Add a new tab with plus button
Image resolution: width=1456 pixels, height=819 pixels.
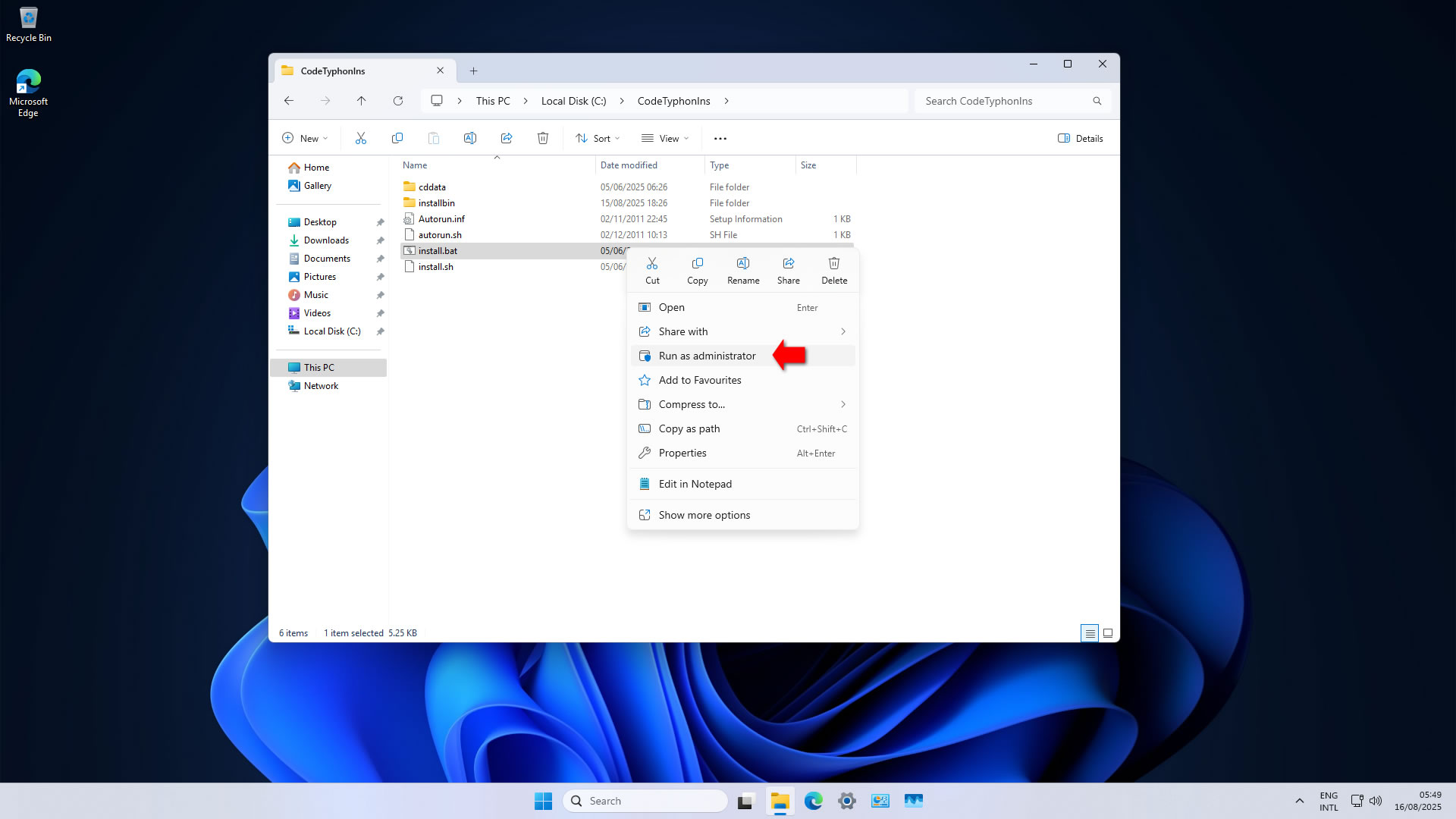[474, 71]
